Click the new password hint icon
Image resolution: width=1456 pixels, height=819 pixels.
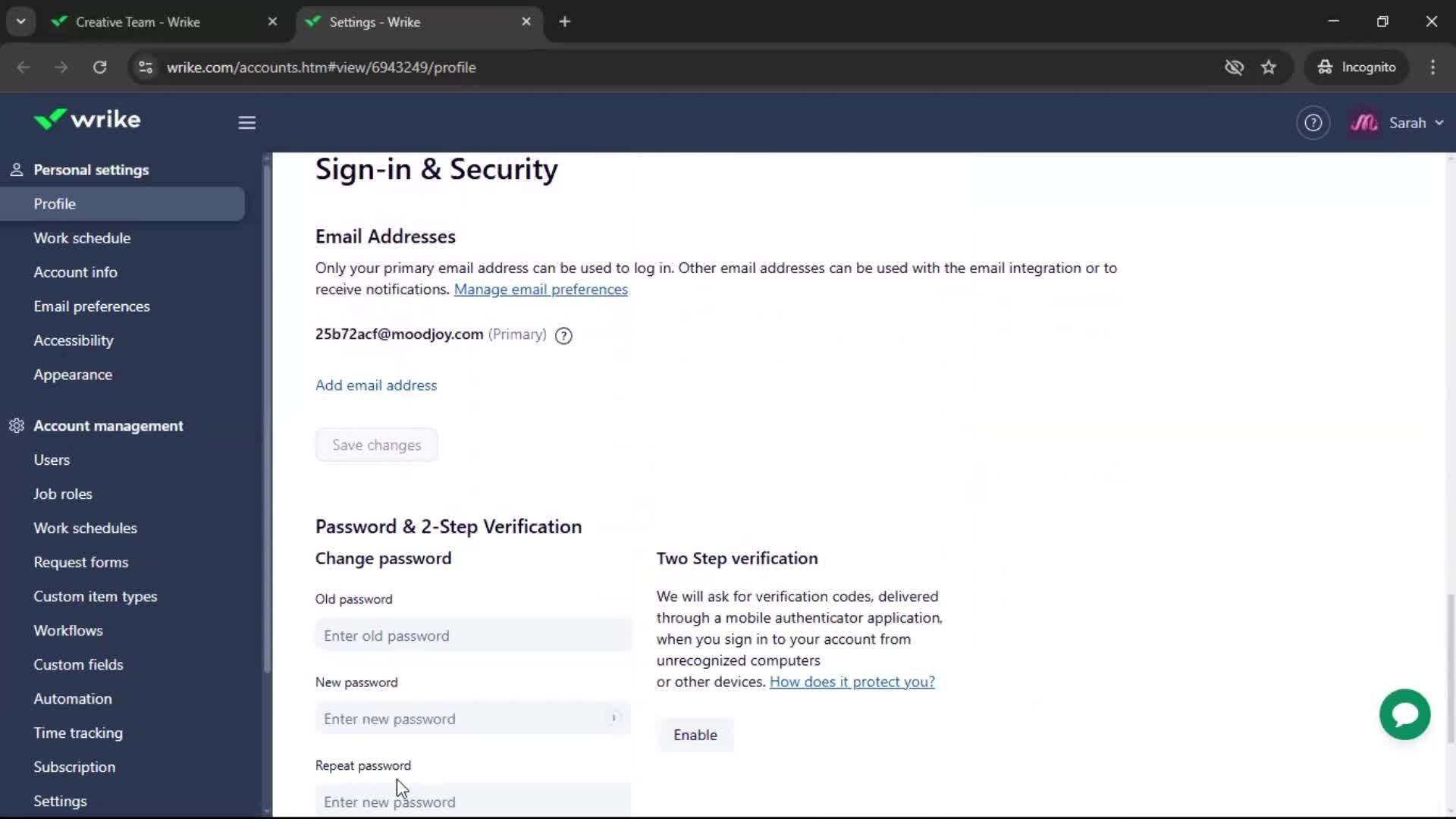[613, 718]
